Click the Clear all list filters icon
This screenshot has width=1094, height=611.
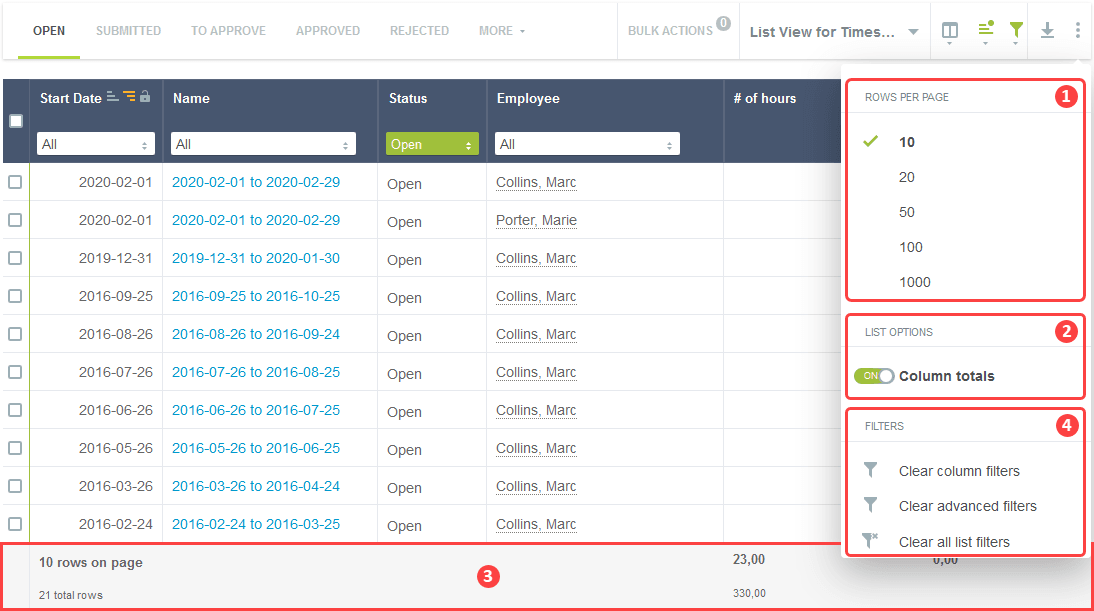pos(870,541)
